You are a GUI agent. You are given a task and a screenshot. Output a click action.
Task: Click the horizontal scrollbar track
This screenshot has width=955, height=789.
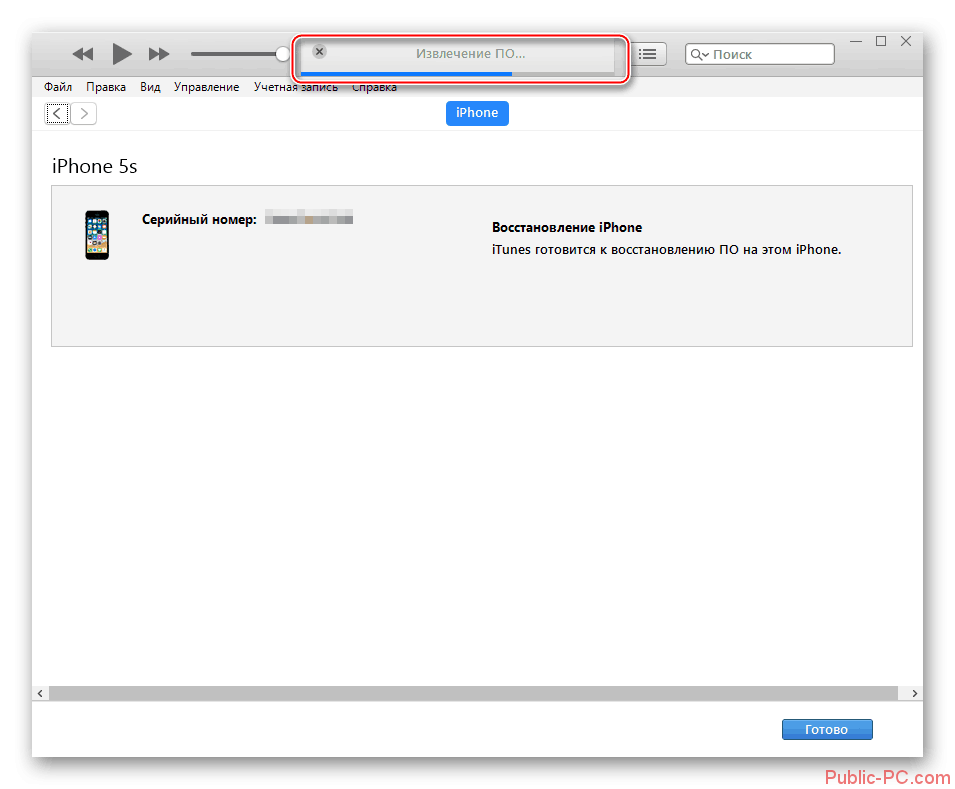coord(473,693)
